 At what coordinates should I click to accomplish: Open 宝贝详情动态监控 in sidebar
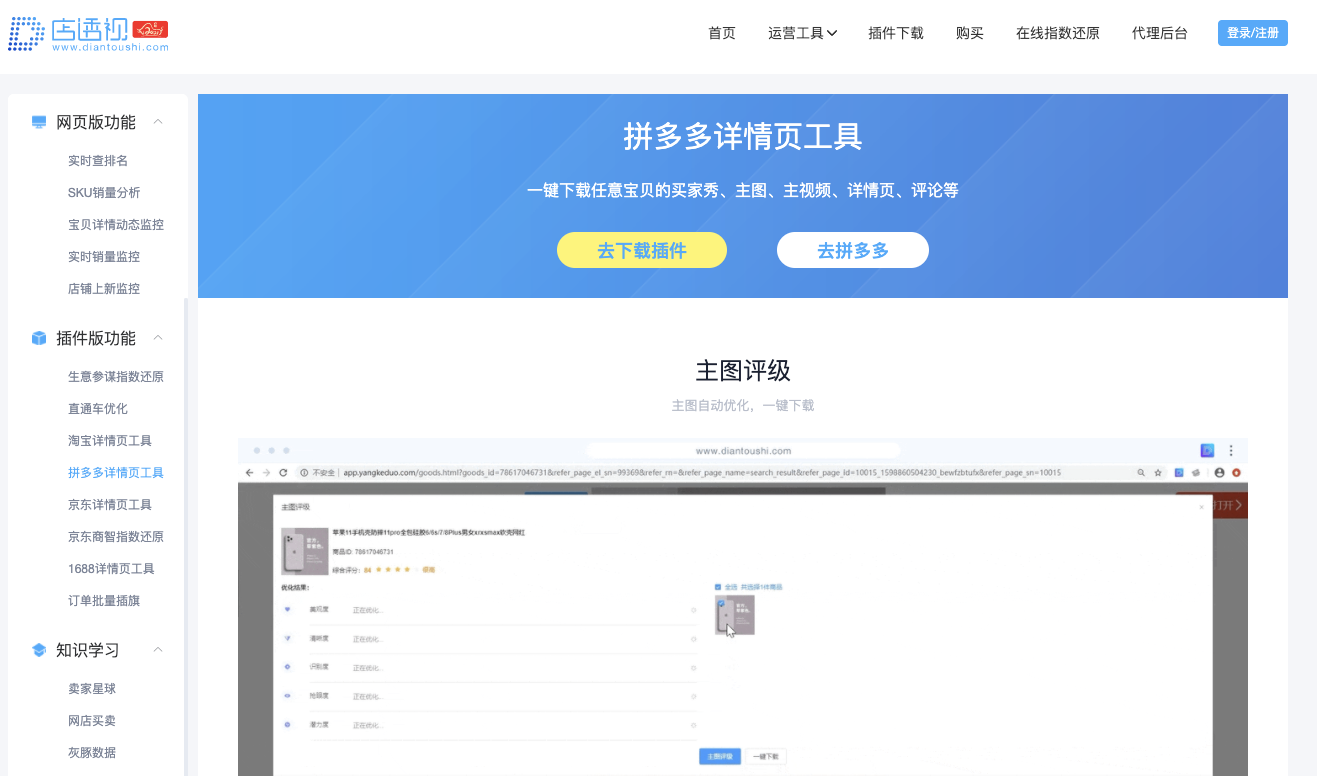pyautogui.click(x=116, y=225)
